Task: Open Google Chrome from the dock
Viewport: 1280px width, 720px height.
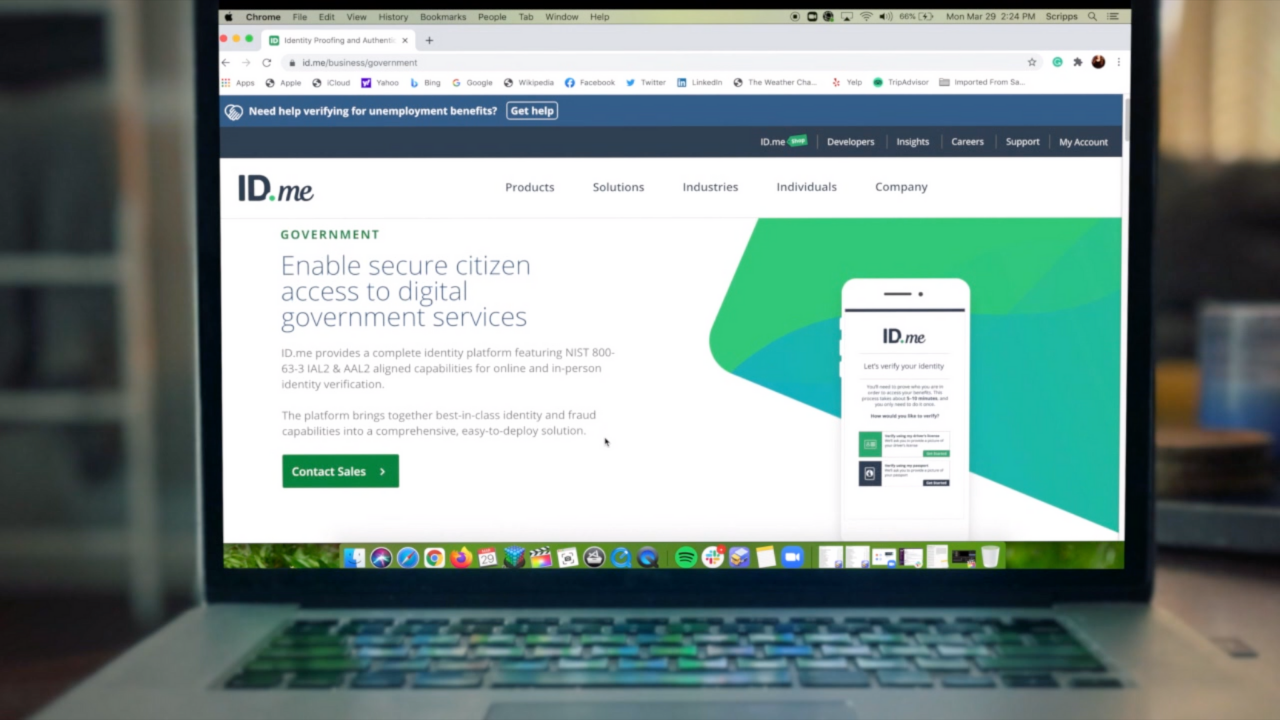Action: 434,557
